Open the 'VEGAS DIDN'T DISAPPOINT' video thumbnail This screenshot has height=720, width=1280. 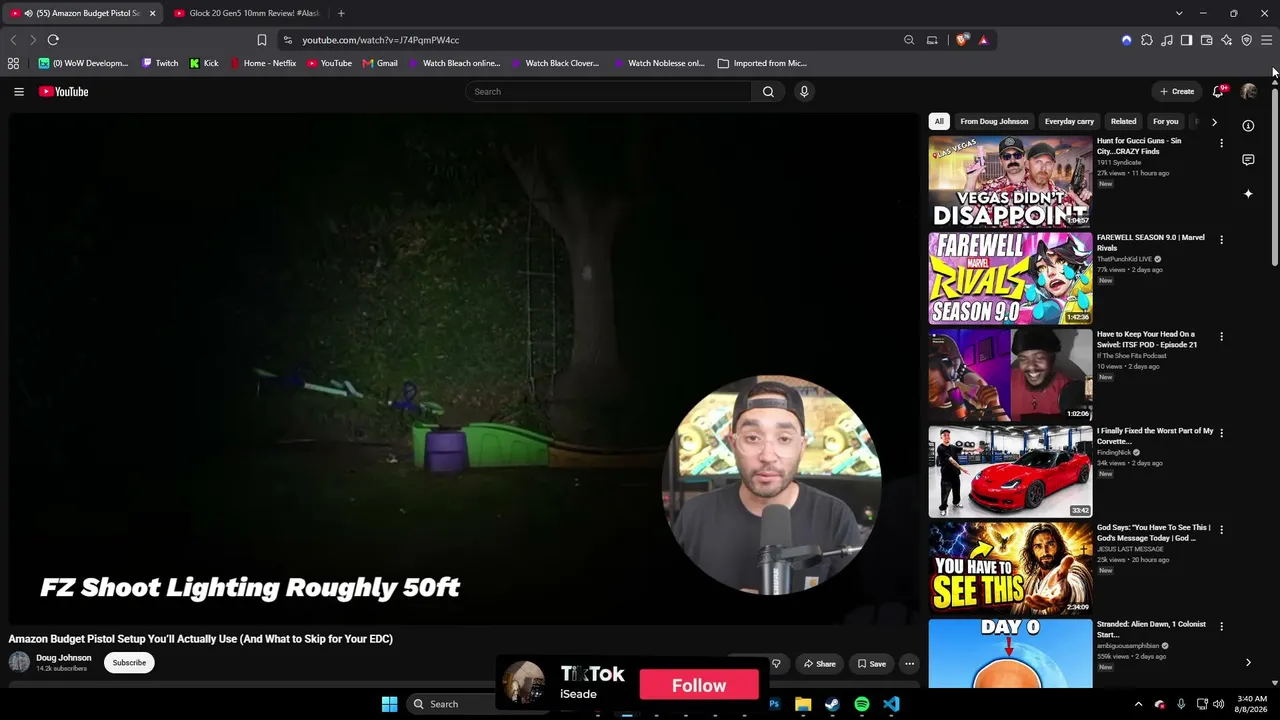[x=1010, y=182]
